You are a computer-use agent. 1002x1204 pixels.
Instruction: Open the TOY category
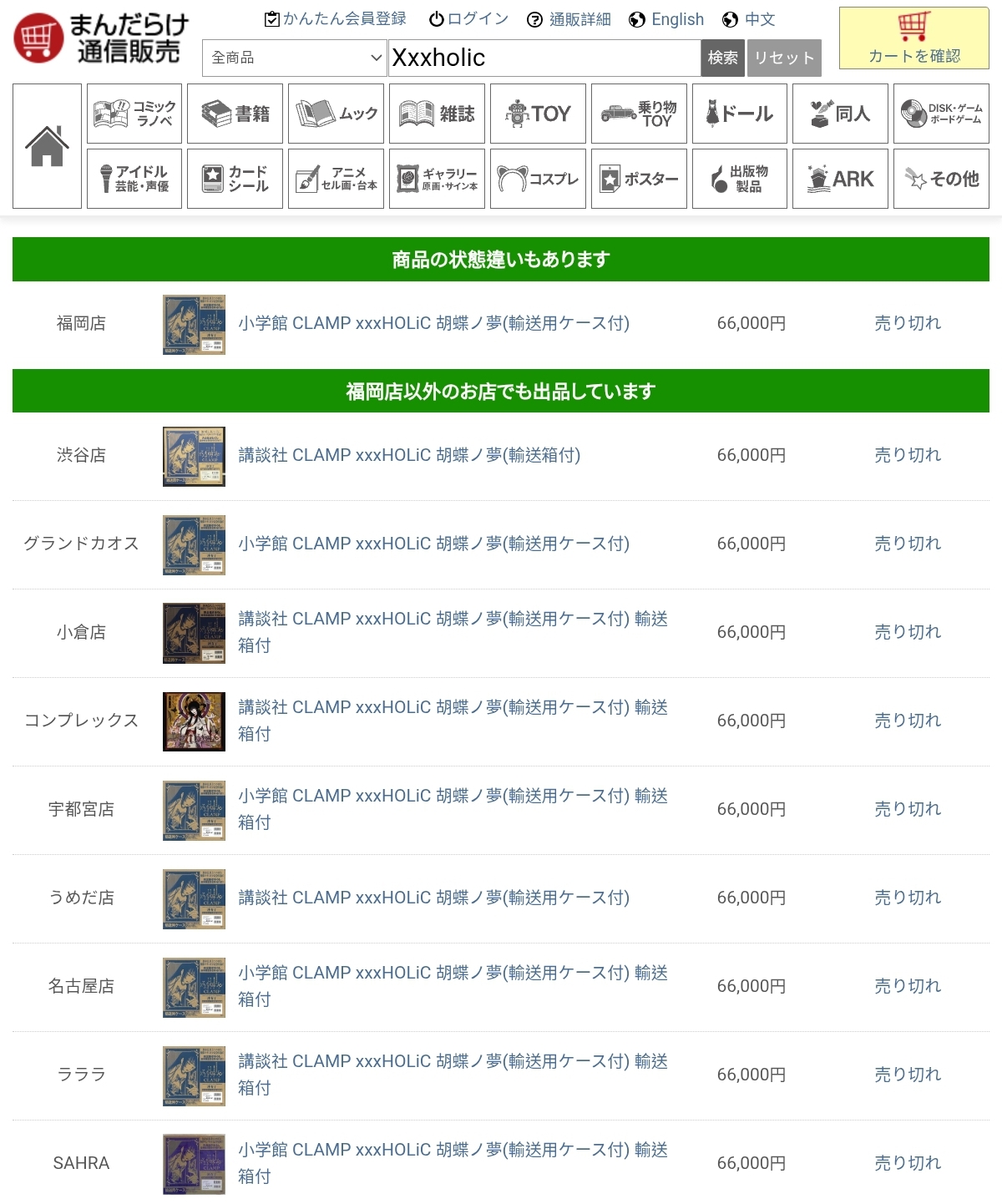538,113
